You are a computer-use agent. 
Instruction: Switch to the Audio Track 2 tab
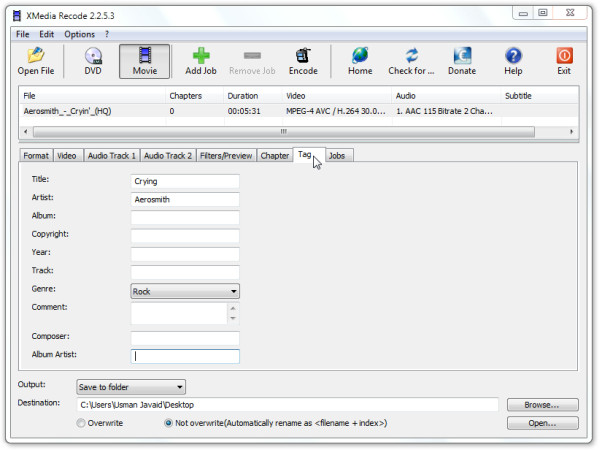tap(168, 156)
